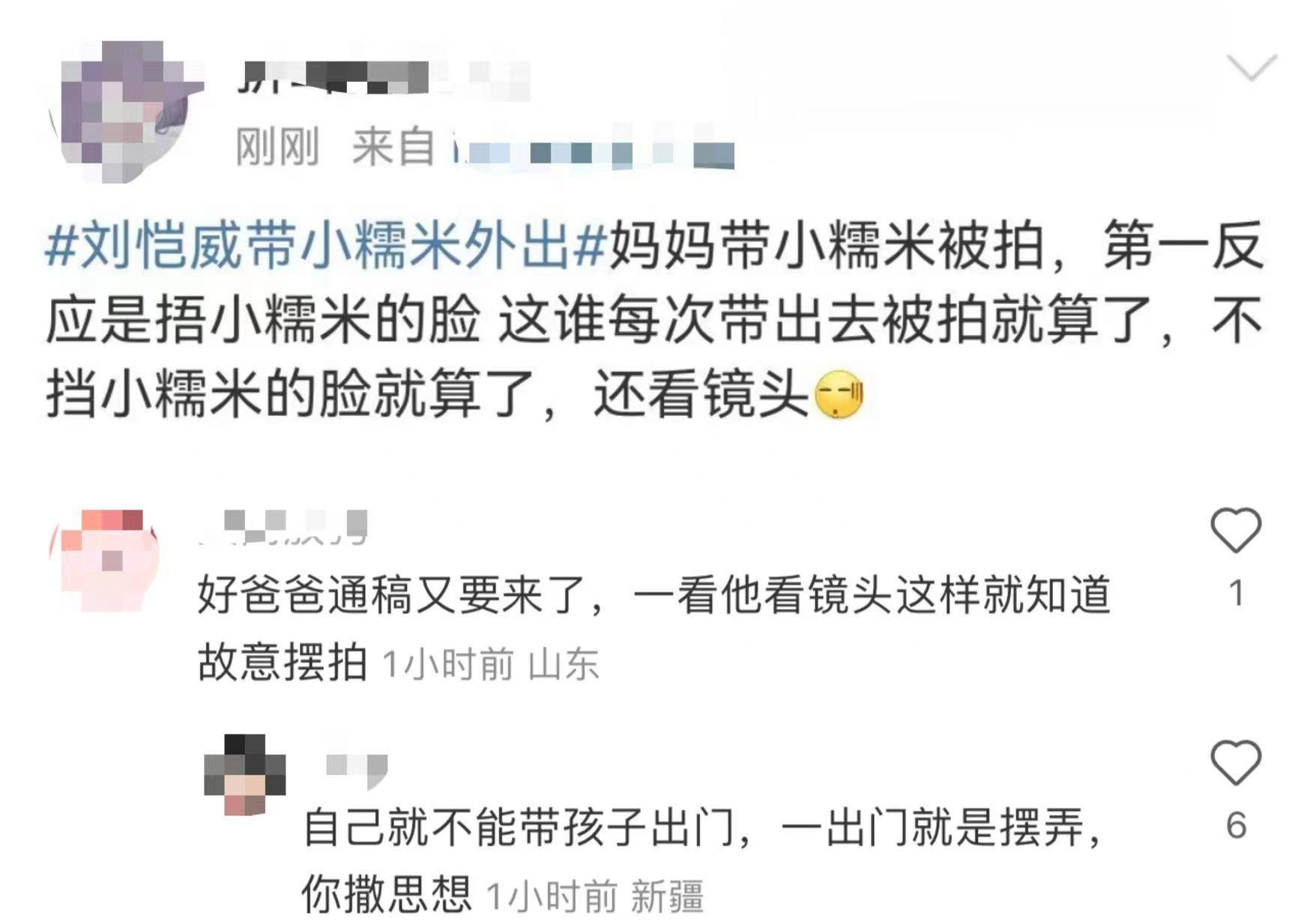This screenshot has width=1316, height=921.
Task: Like the reply starting with 自己就不能带孩子出门
Action: coord(1236,762)
